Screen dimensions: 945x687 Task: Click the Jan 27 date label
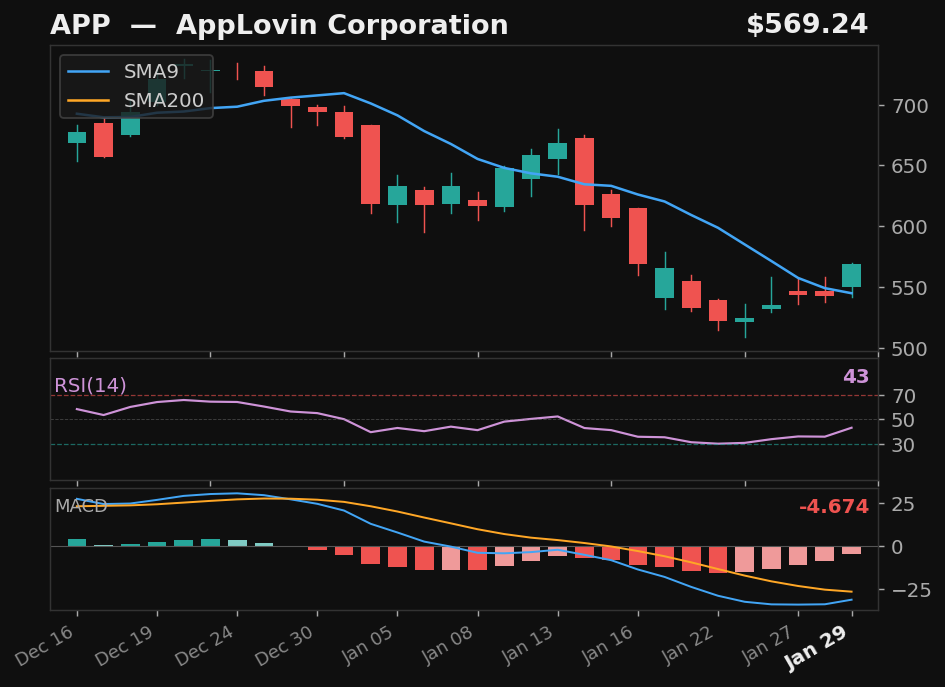768,645
